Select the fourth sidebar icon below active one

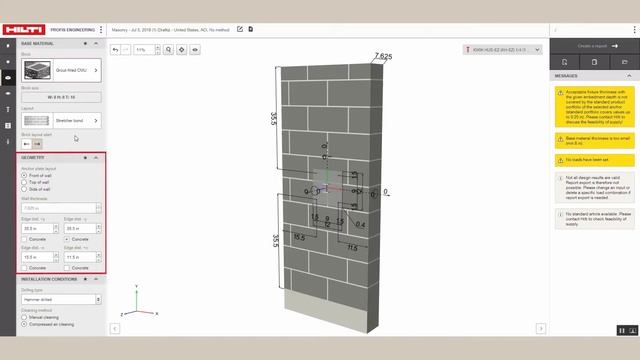click(x=8, y=93)
